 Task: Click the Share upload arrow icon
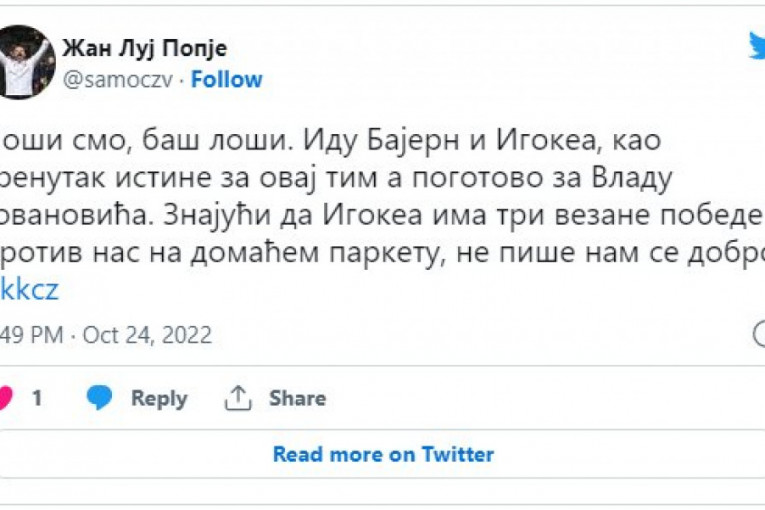[237, 398]
